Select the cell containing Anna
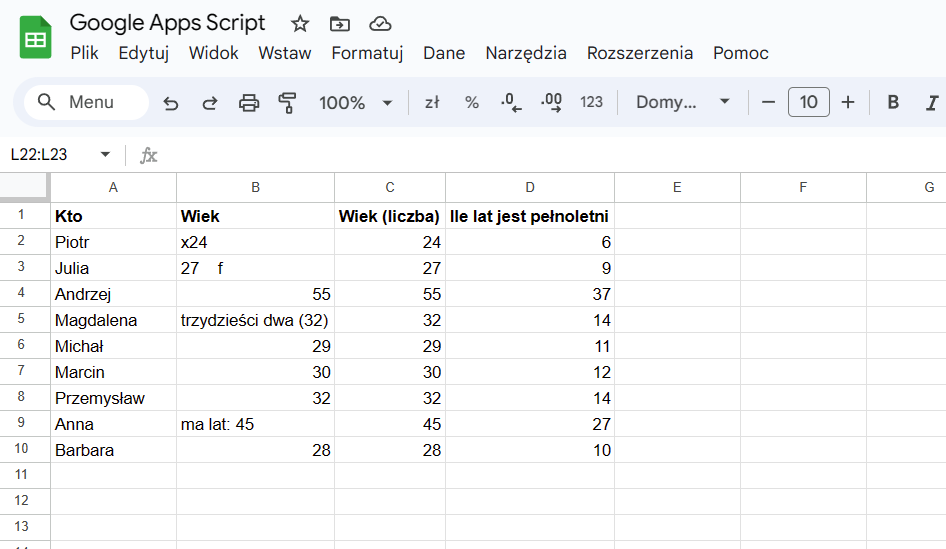Viewport: 946px width, 549px height. tap(113, 424)
